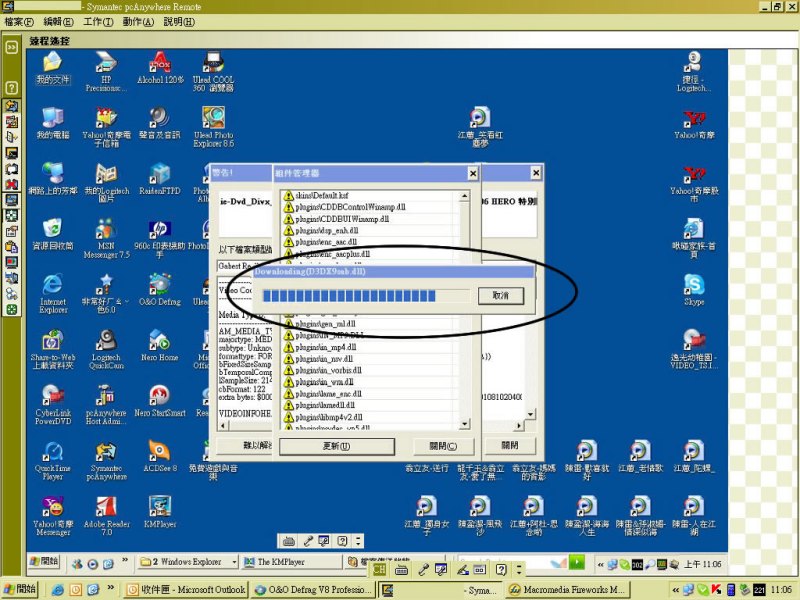Screen dimensions: 800x600
Task: Select the 聲音及音訊 speaker icon
Action: tap(160, 123)
